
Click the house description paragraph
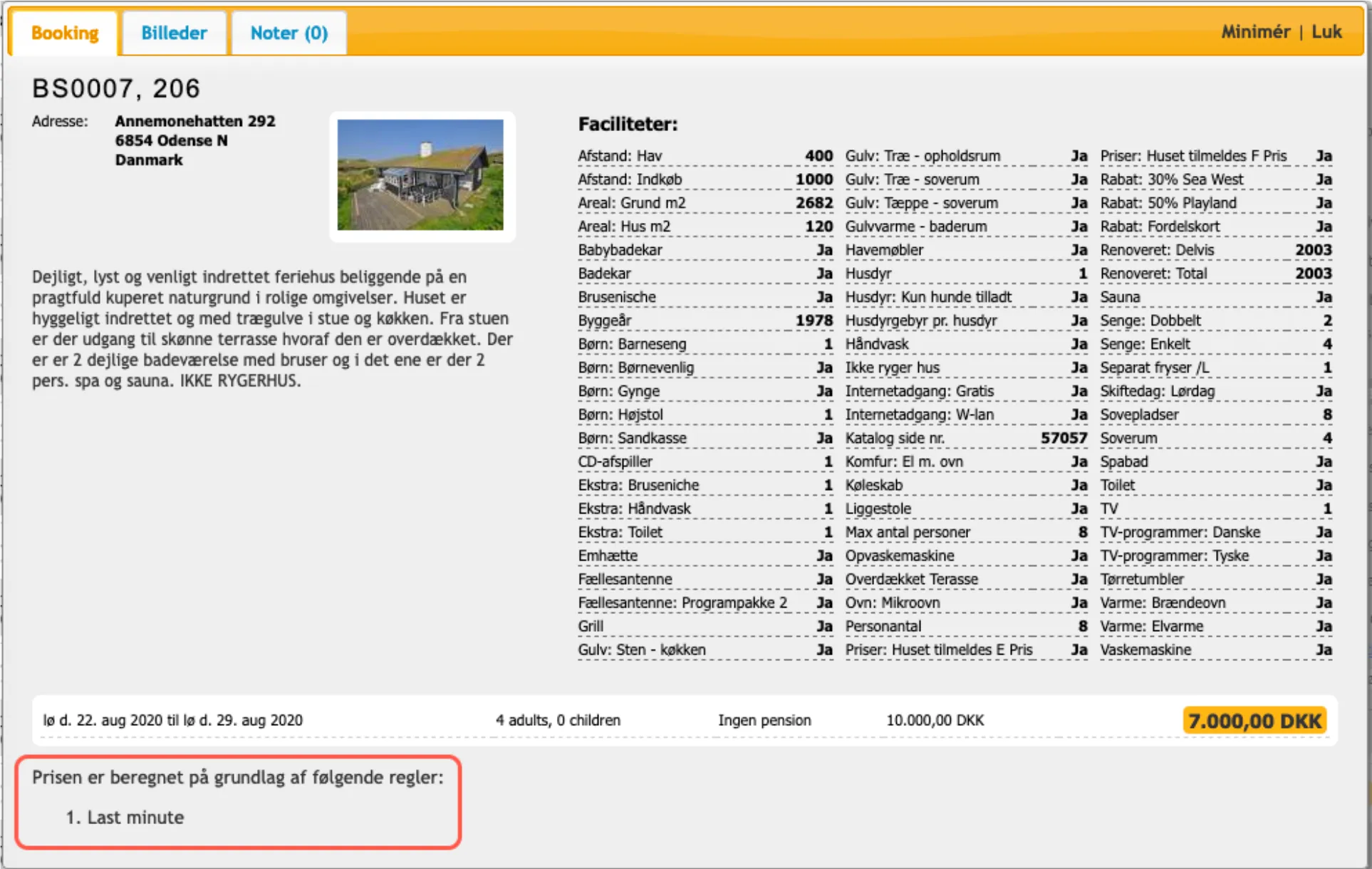coord(272,328)
